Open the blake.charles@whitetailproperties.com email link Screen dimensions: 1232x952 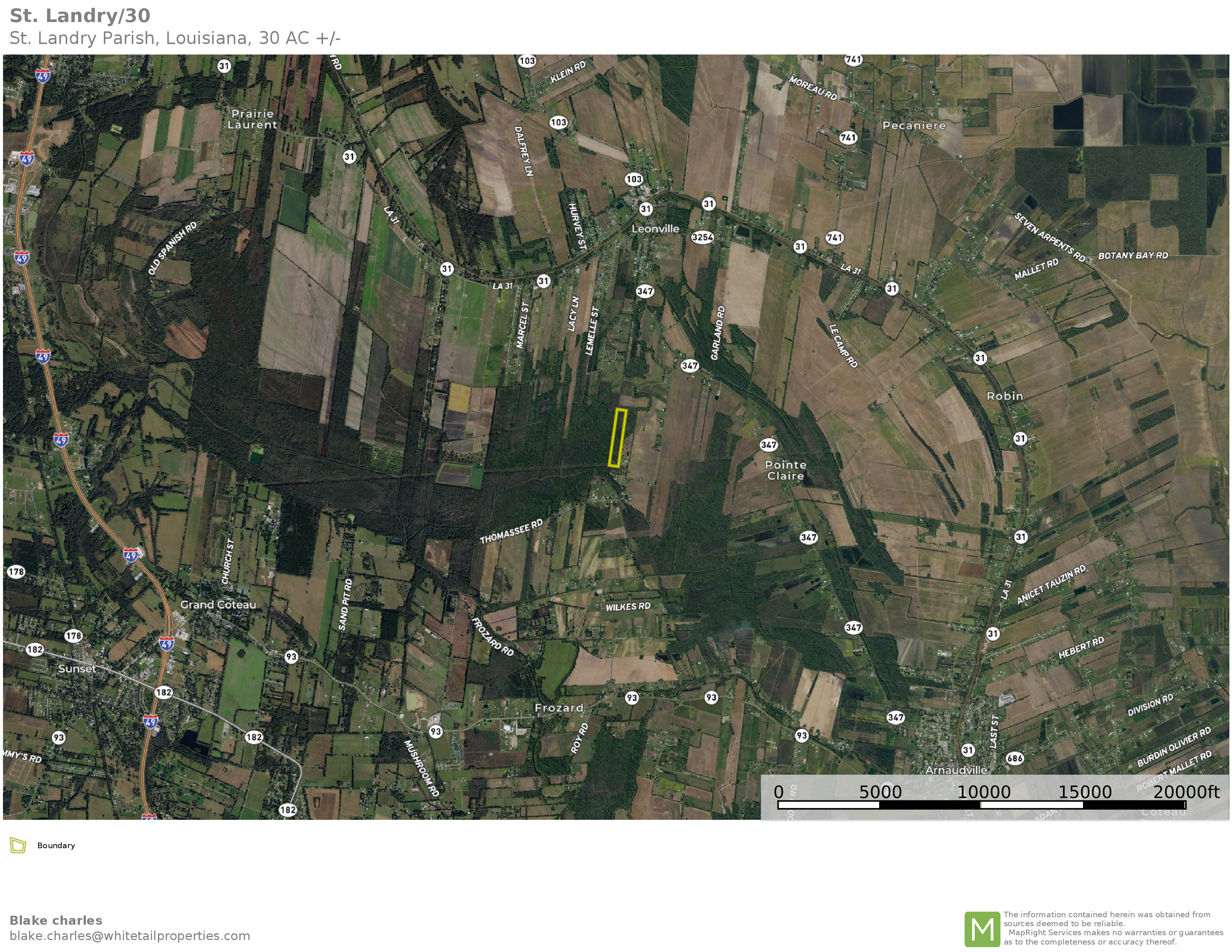[x=130, y=936]
